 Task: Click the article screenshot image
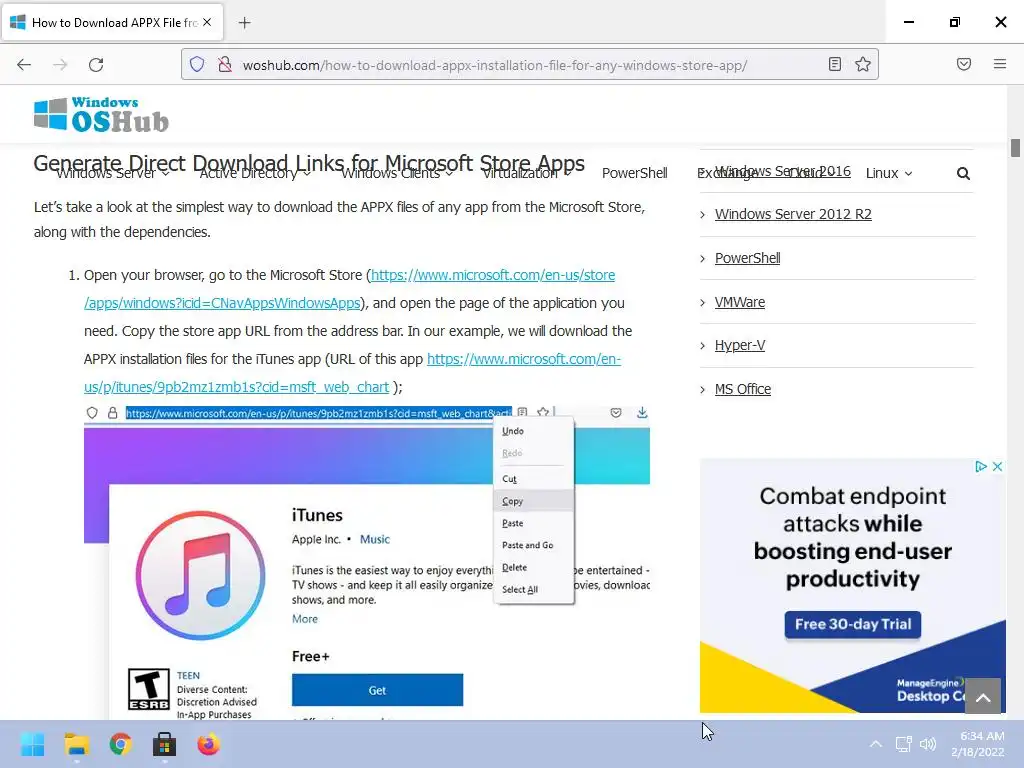(366, 562)
